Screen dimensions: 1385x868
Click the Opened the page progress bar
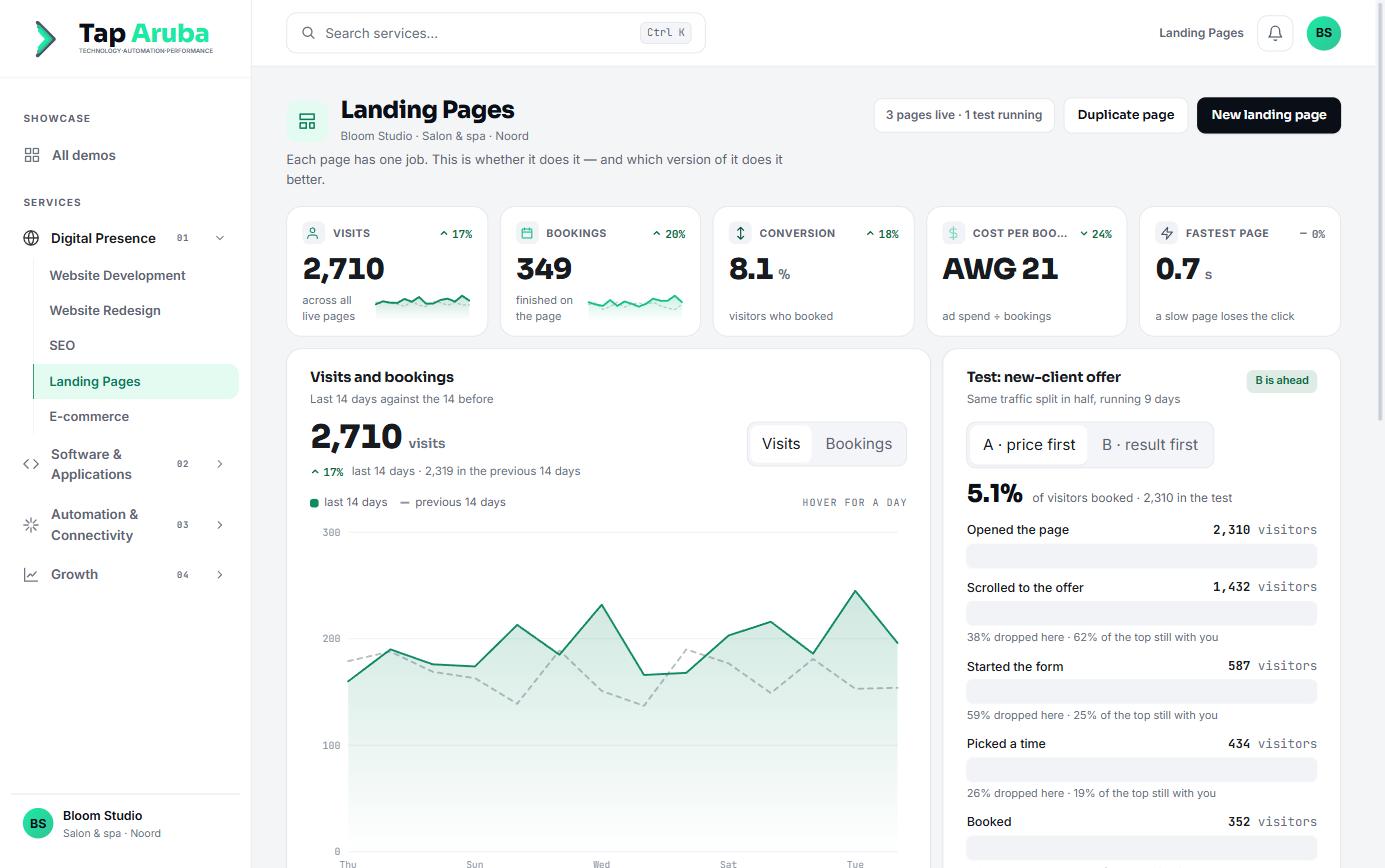pos(1142,556)
